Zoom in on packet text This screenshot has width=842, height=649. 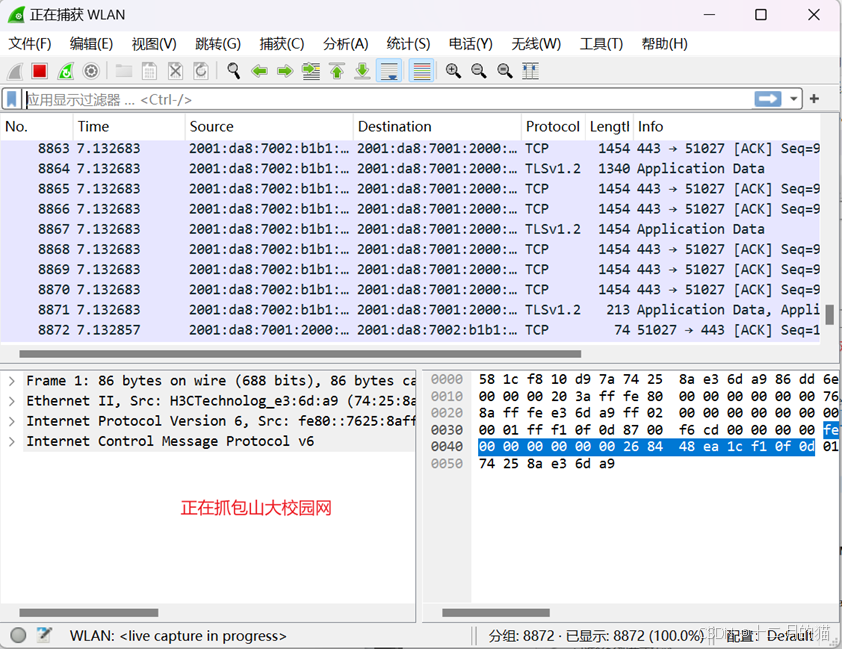[453, 71]
